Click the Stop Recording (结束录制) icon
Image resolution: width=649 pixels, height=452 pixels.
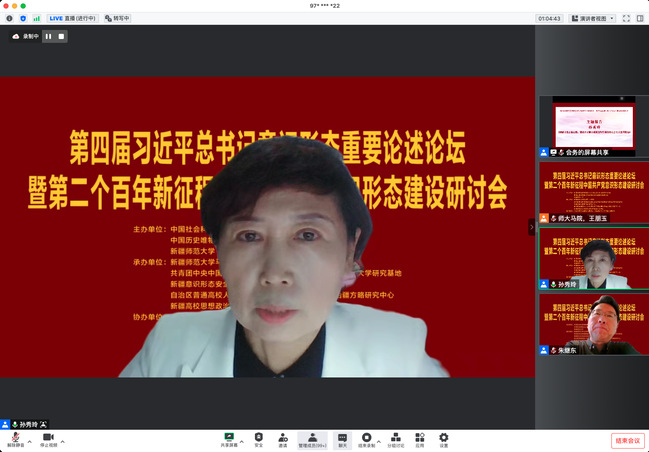click(x=367, y=438)
